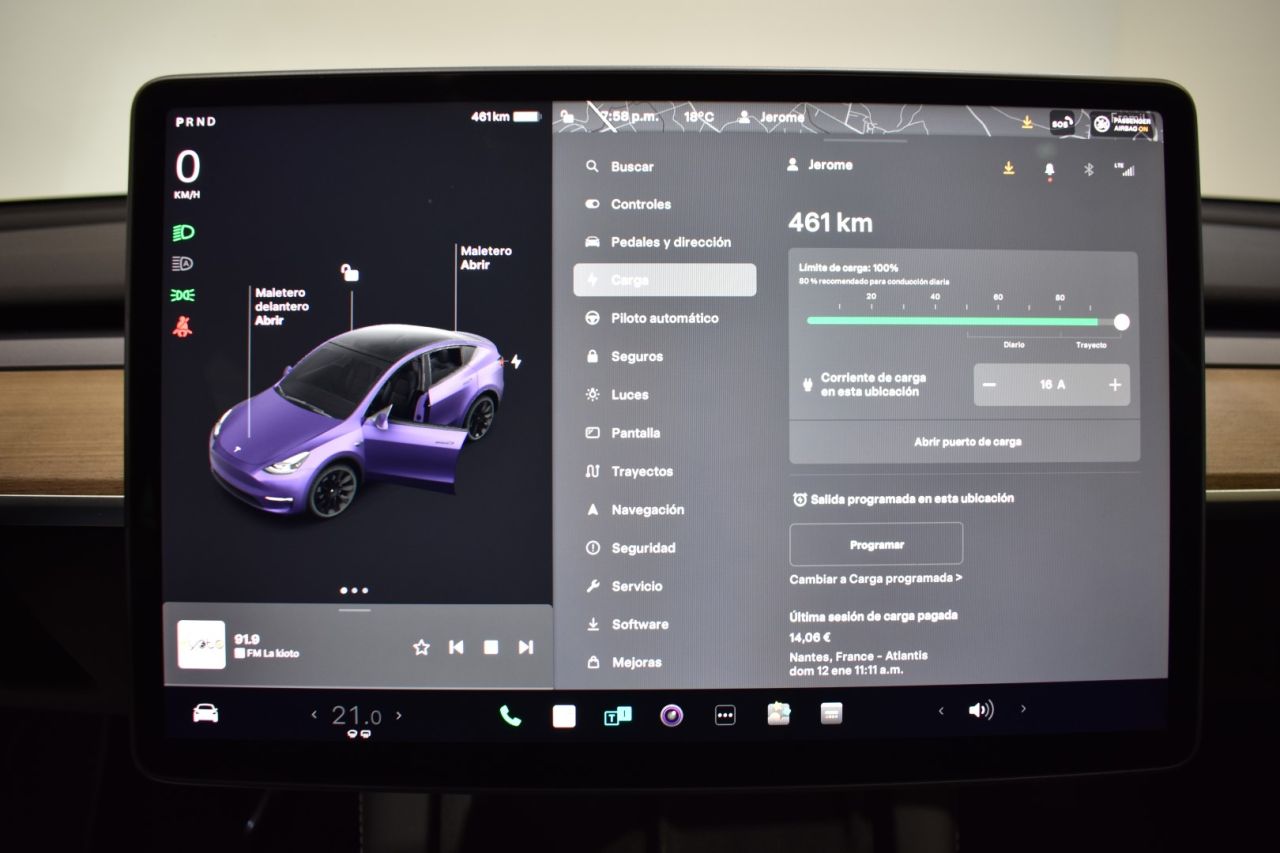This screenshot has width=1280, height=853.
Task: Increase volume with right arrow
Action: click(x=1023, y=709)
